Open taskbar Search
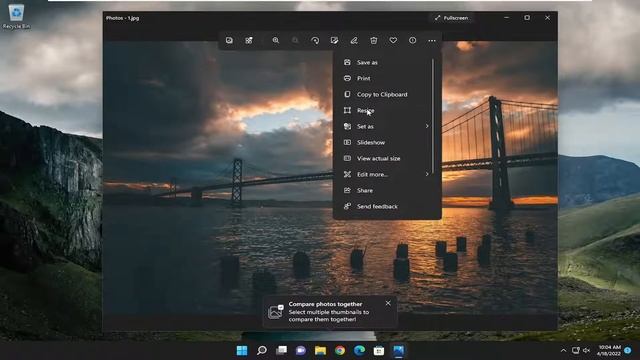The image size is (640, 360). click(x=262, y=351)
